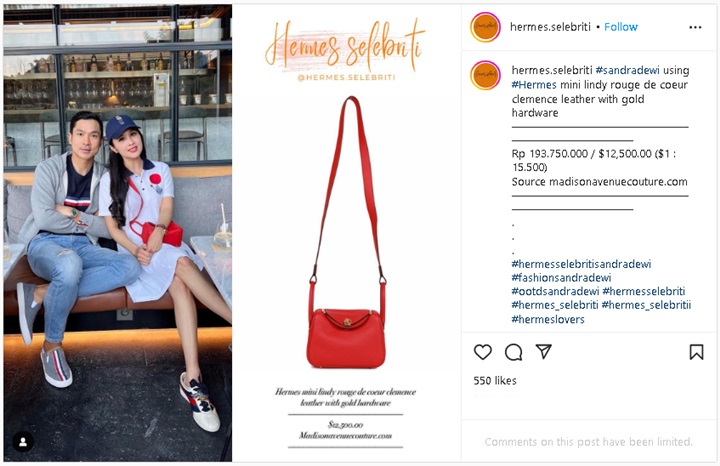Click the couple photo on left
The image size is (720, 466).
(118, 233)
